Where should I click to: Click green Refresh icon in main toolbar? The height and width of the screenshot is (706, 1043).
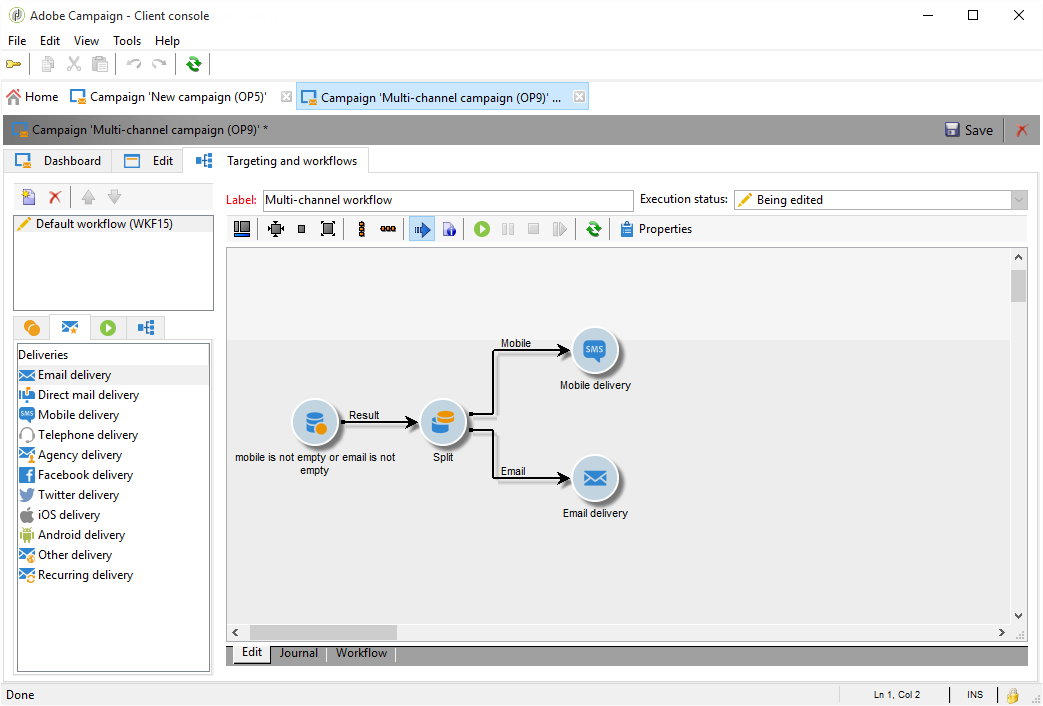[x=194, y=65]
